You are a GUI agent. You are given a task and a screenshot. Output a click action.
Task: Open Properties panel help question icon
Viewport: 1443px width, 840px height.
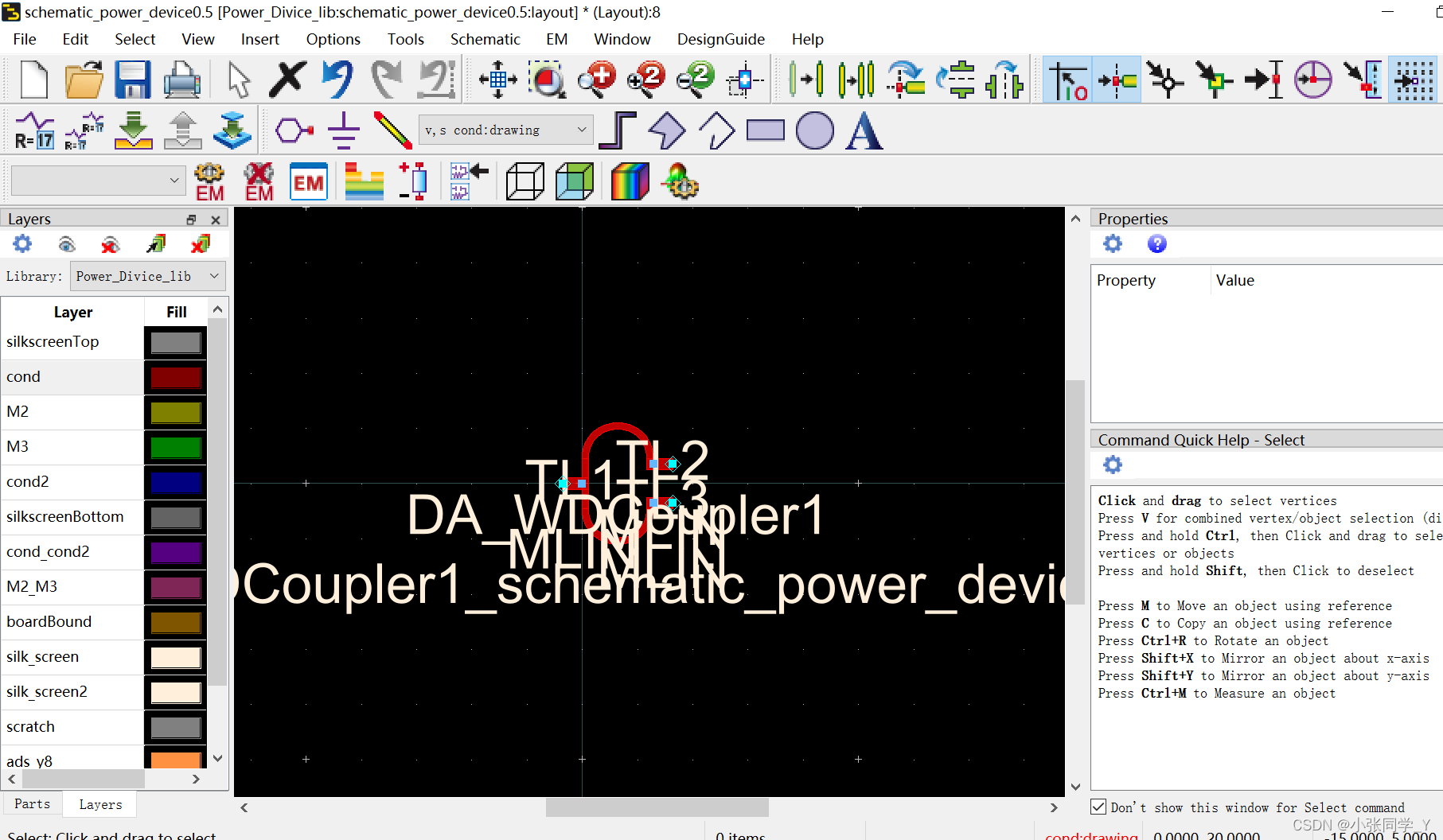[1156, 244]
